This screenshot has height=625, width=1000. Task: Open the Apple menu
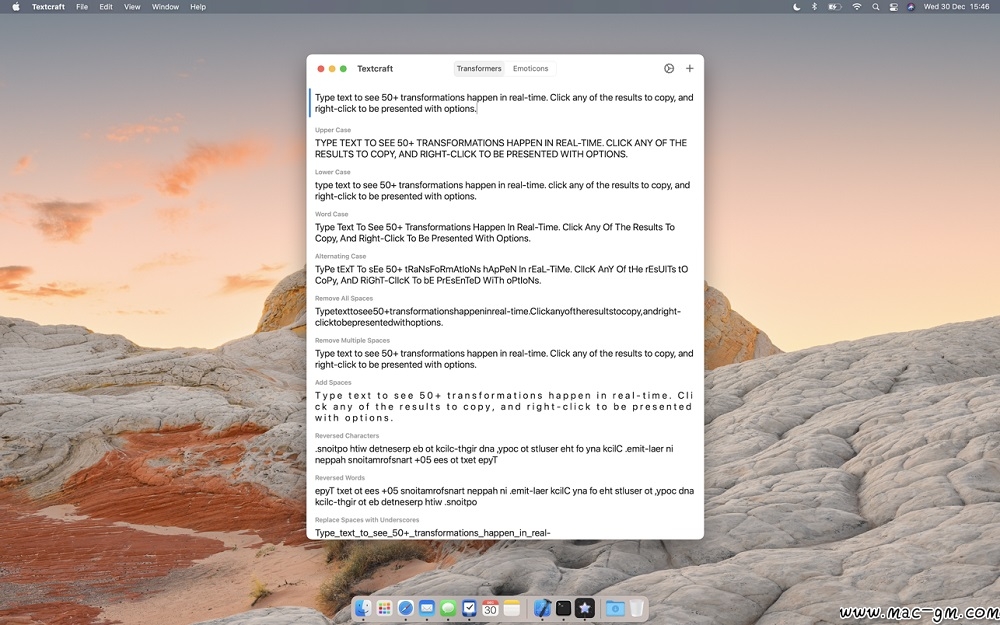tap(16, 6)
